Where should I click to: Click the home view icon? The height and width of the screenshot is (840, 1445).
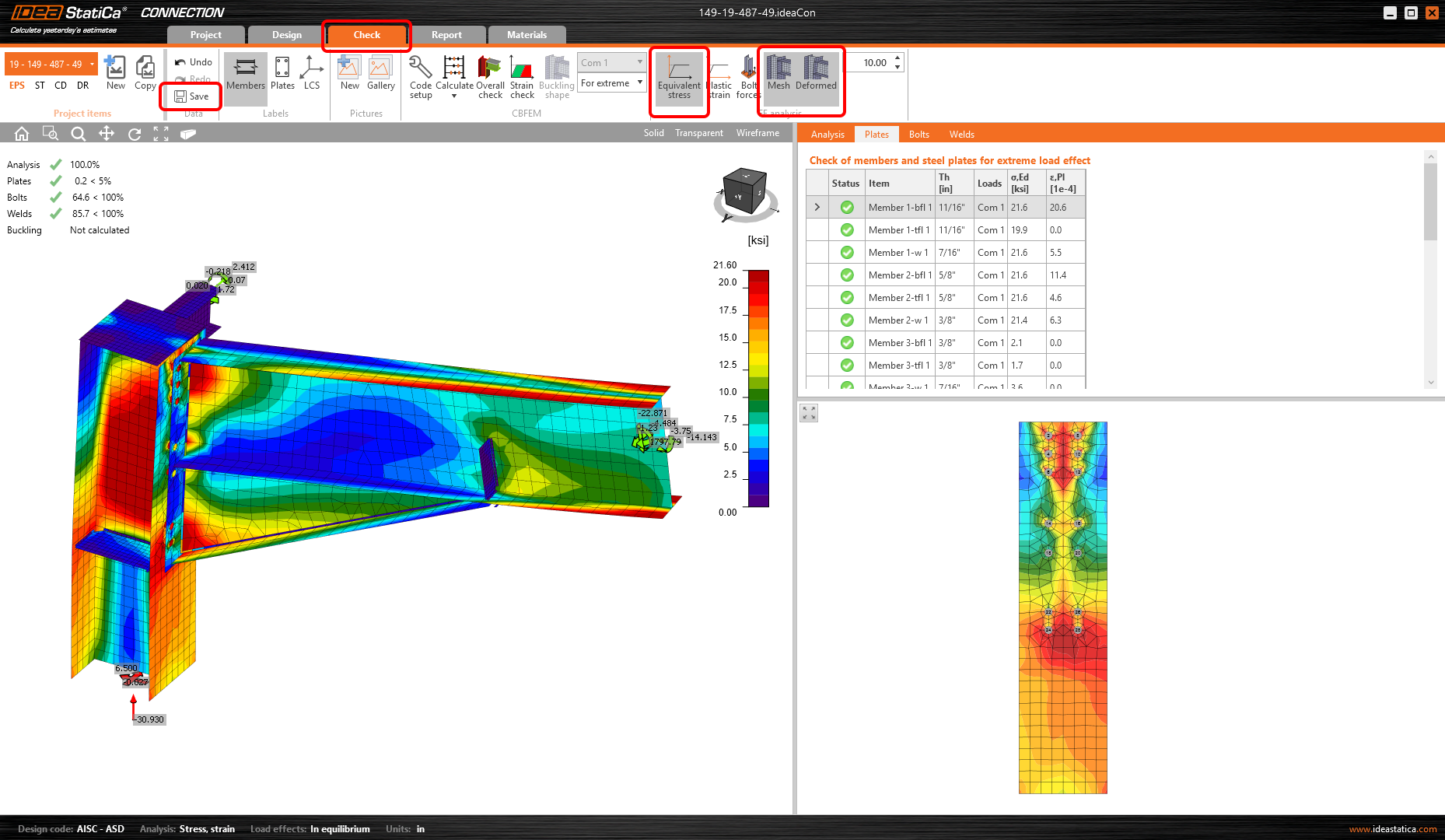point(22,134)
